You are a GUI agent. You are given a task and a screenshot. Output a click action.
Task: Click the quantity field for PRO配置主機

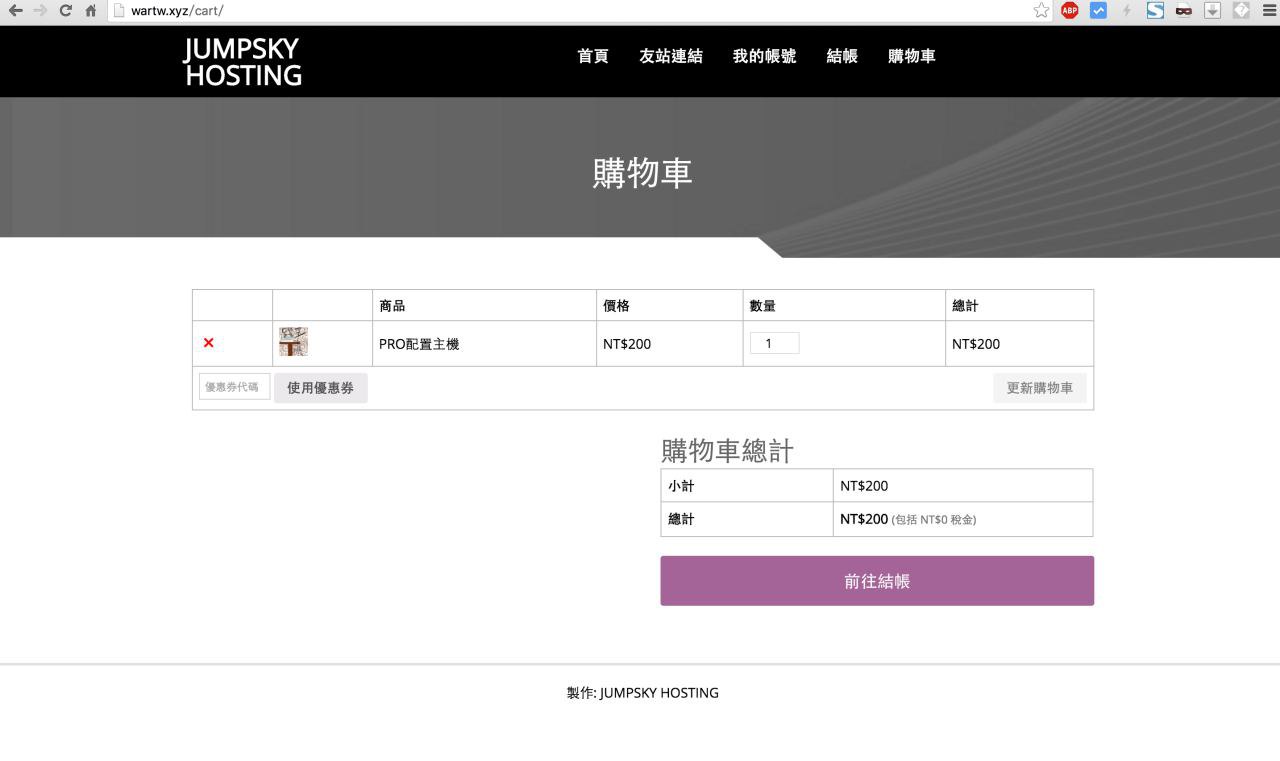click(774, 344)
